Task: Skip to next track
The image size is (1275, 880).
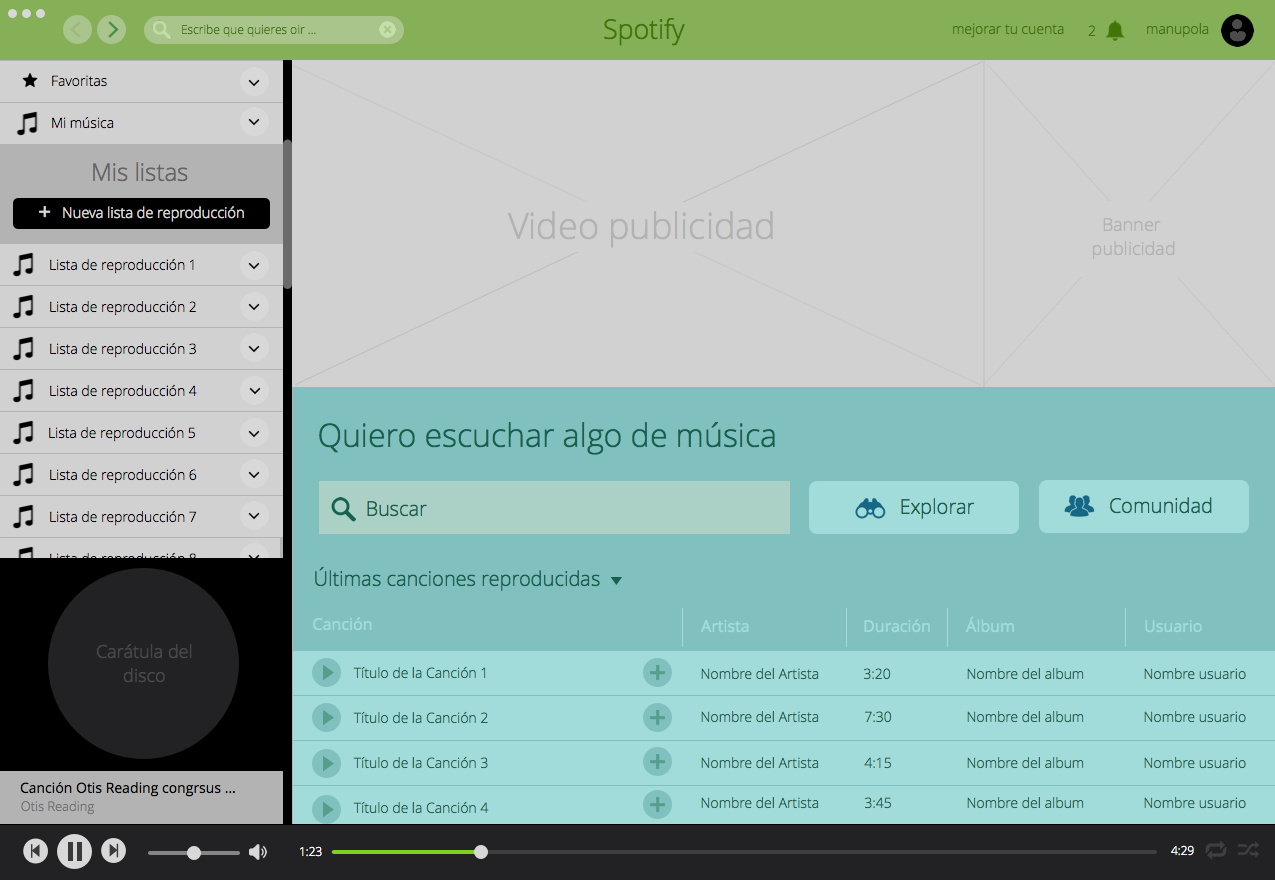Action: coord(114,851)
